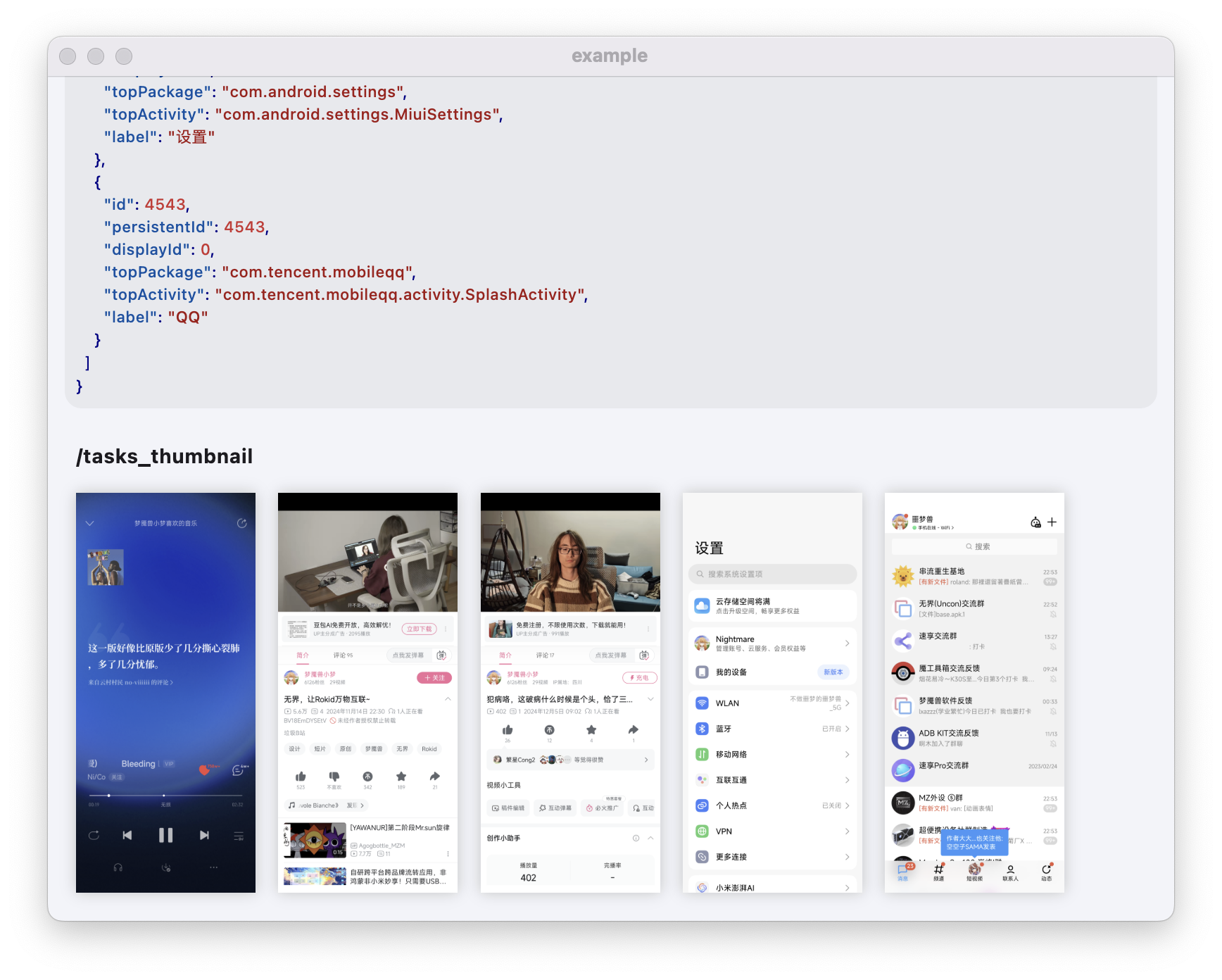Click the VPN globe icon in settings
The image size is (1222, 980).
702,831
